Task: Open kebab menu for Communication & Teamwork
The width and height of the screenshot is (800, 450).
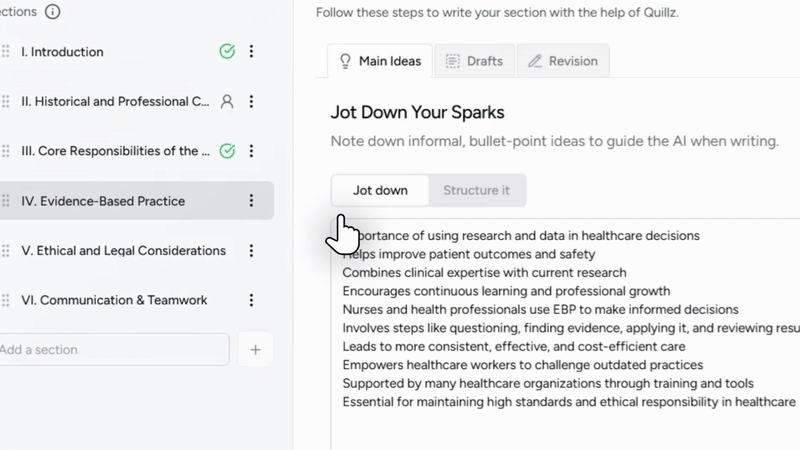Action: coord(251,300)
